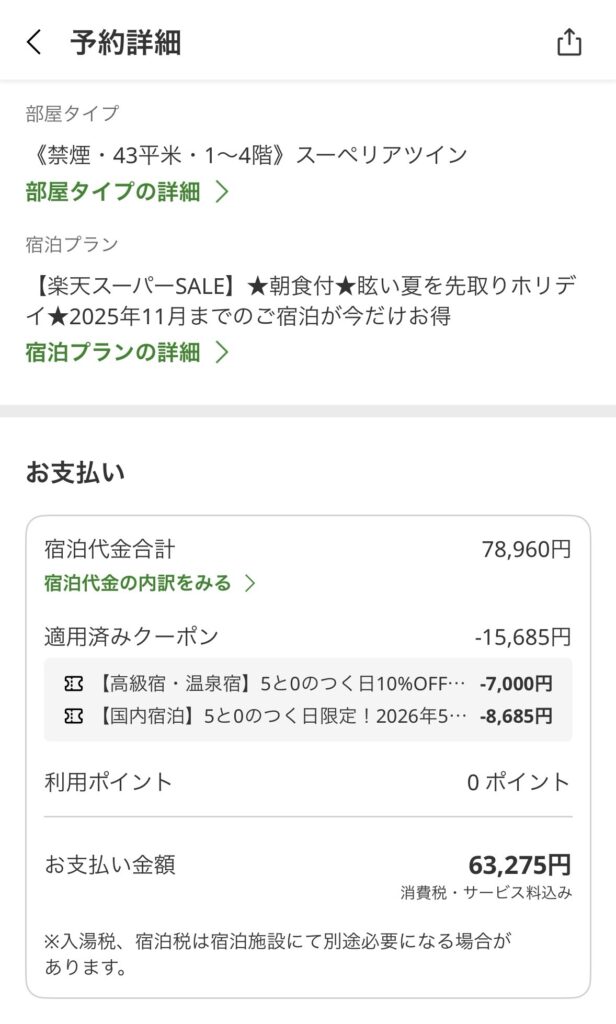Image resolution: width=616 pixels, height=1024 pixels.
Task: Tap the back arrow in header
Action: tap(35, 42)
